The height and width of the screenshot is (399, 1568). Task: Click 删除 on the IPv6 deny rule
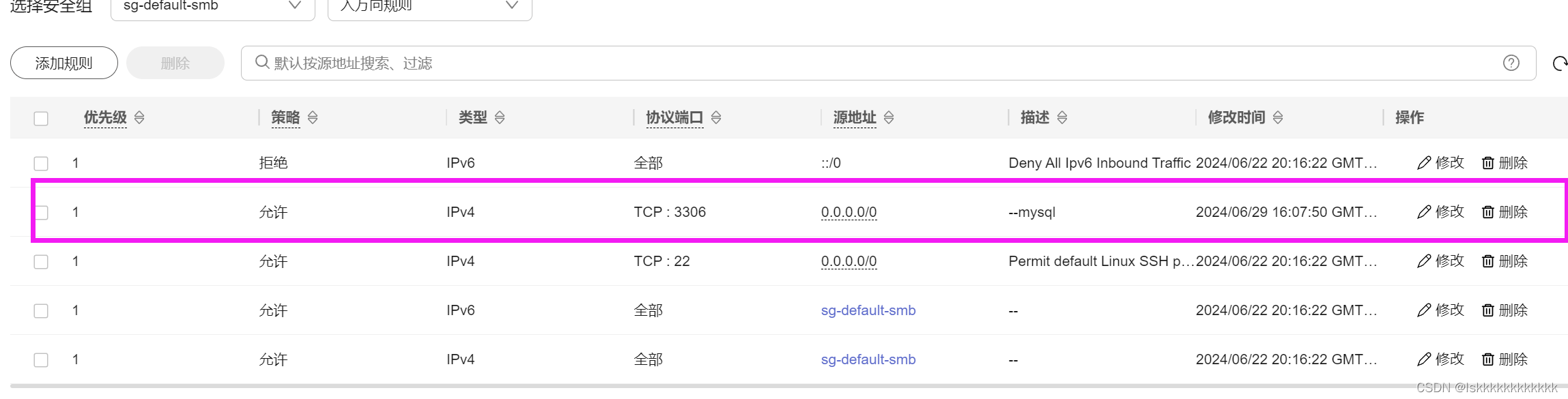pyautogui.click(x=1505, y=162)
